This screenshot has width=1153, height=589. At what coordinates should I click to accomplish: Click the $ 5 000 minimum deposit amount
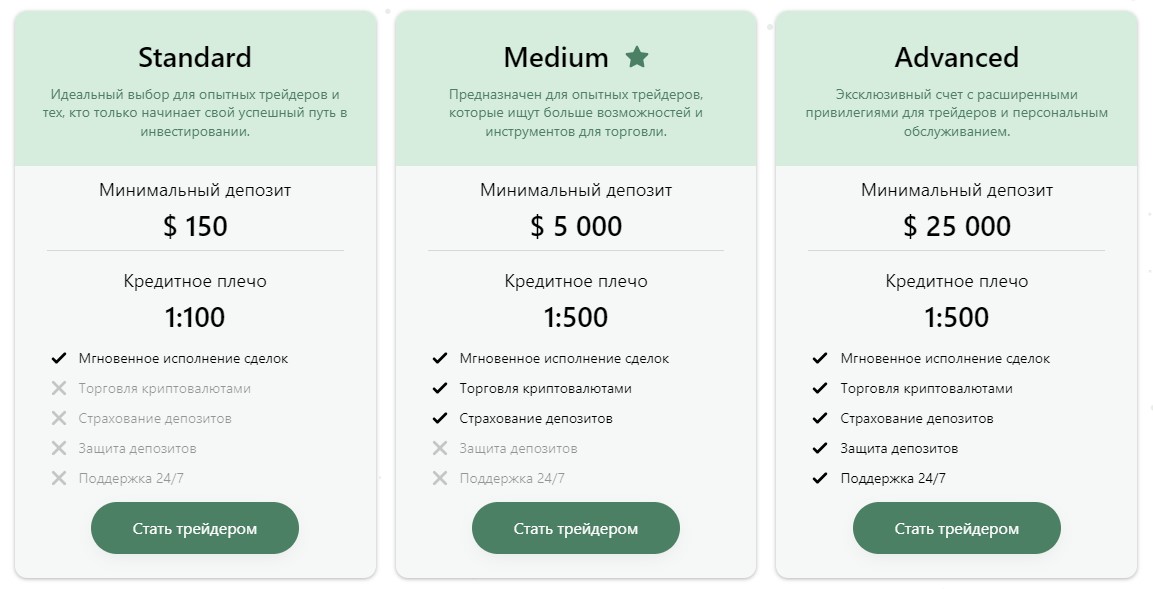(576, 227)
